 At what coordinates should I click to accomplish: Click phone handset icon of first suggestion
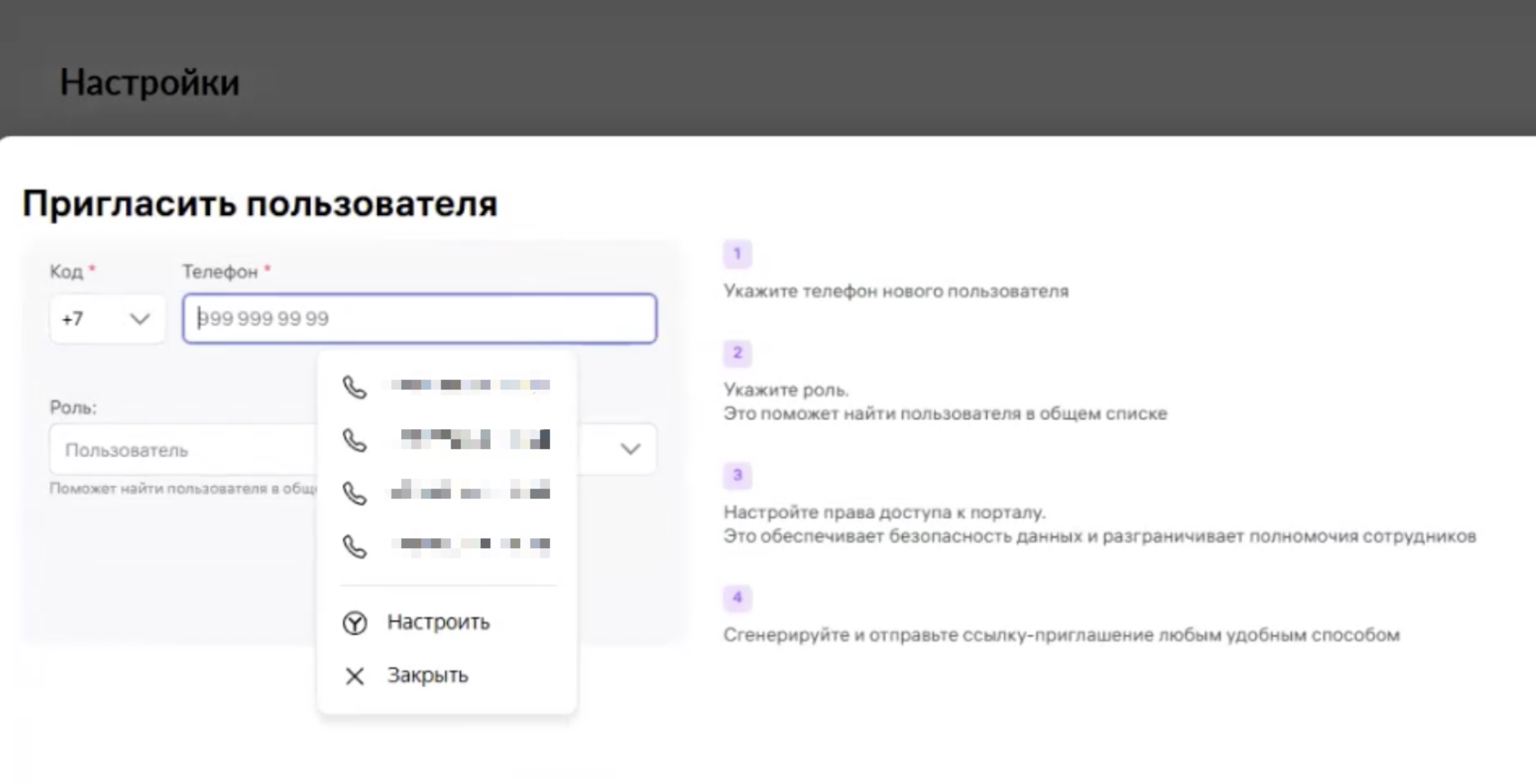(x=355, y=387)
